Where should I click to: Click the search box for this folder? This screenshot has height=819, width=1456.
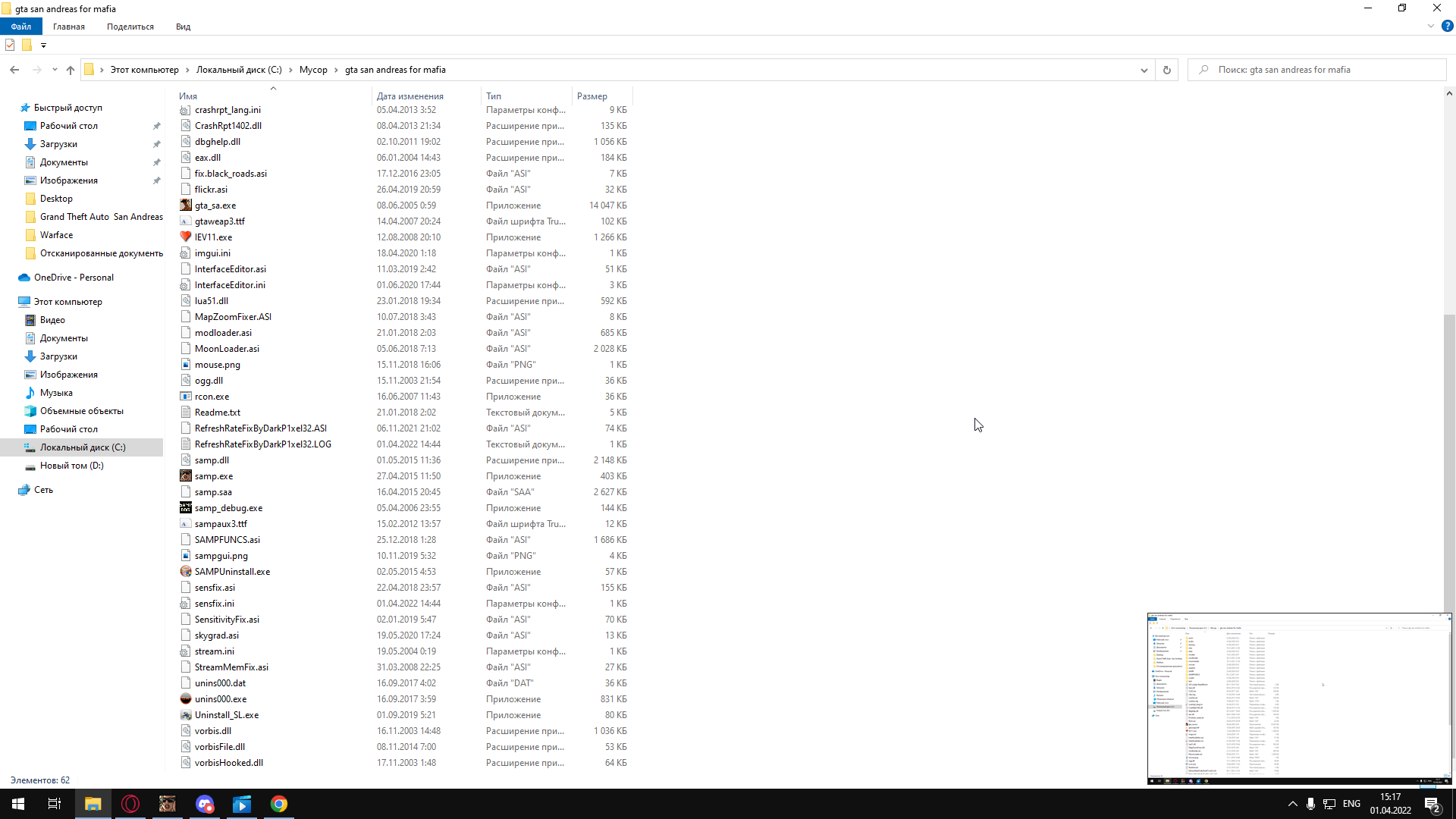pos(1317,70)
